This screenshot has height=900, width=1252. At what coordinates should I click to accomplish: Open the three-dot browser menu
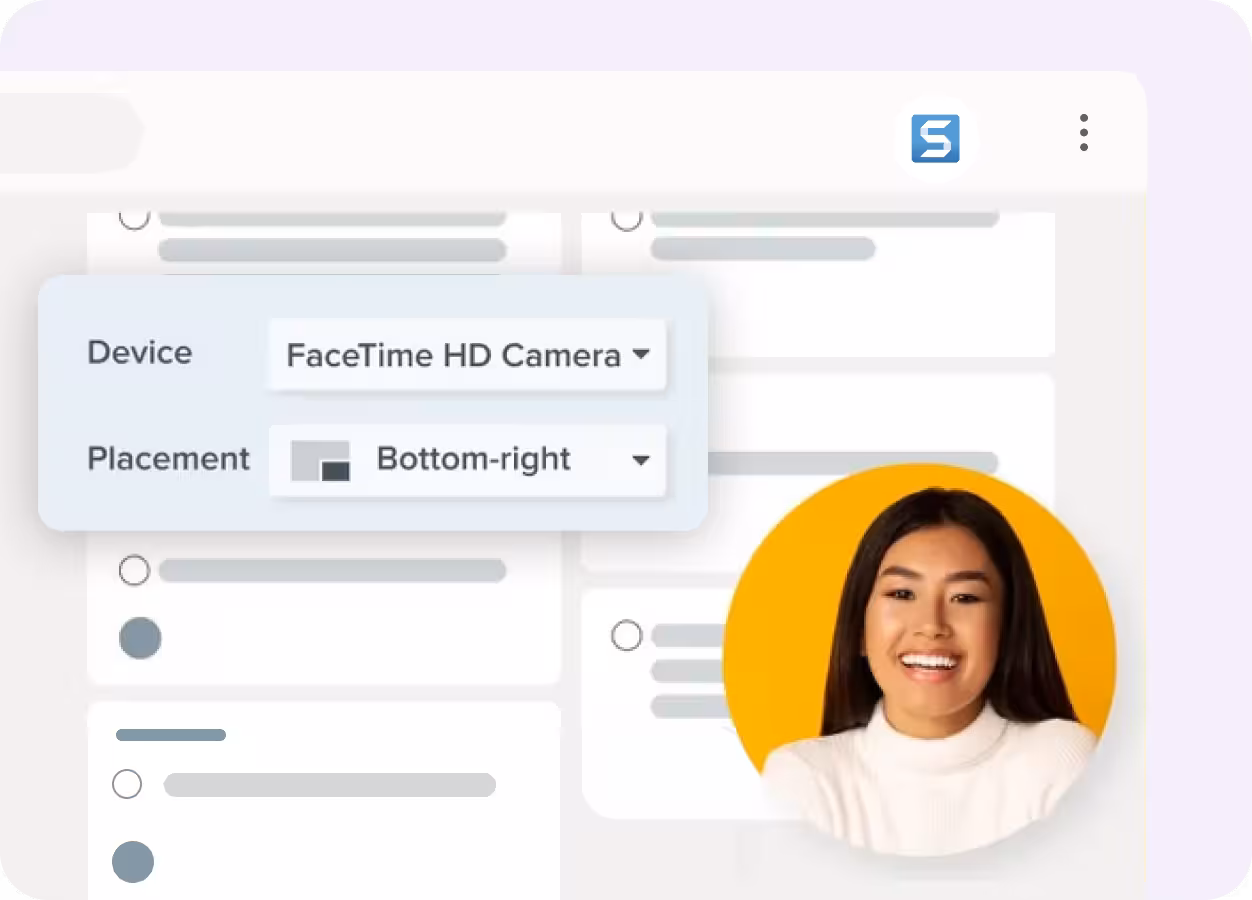click(1084, 133)
